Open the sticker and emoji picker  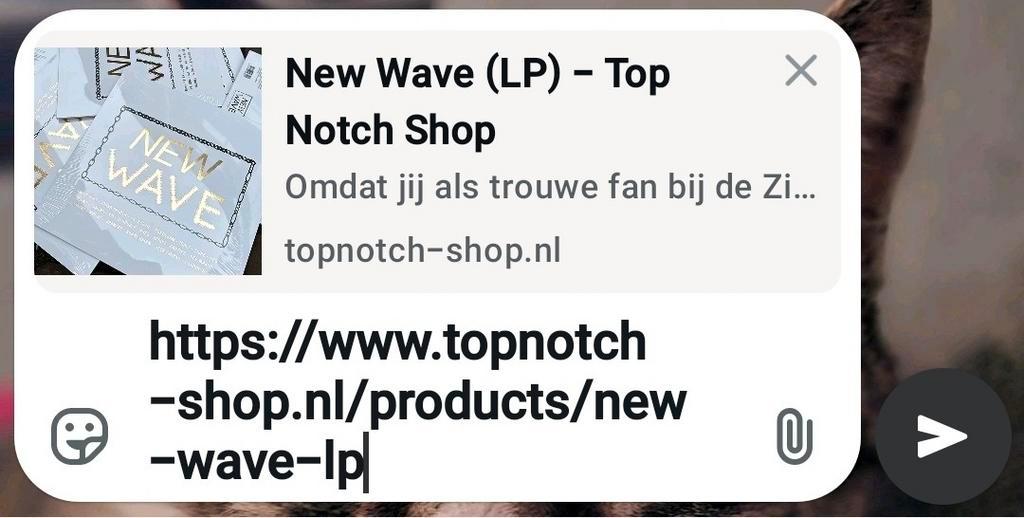point(79,436)
